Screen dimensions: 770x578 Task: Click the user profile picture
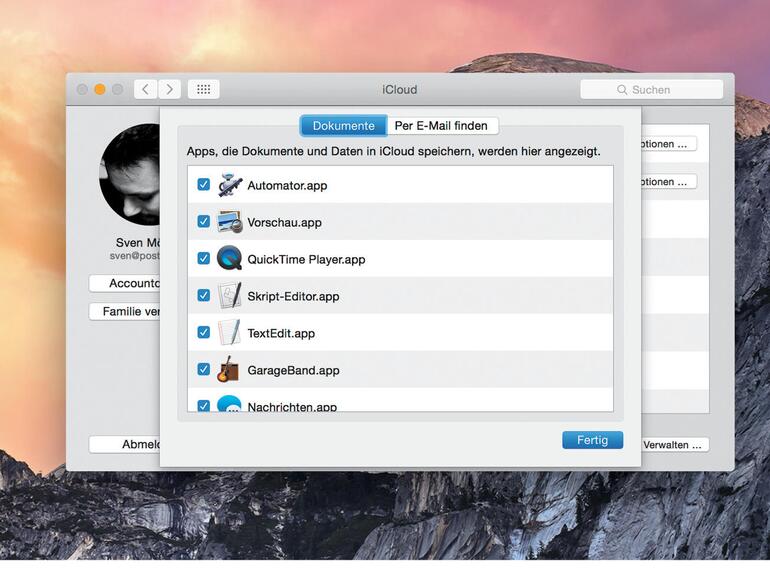[130, 174]
